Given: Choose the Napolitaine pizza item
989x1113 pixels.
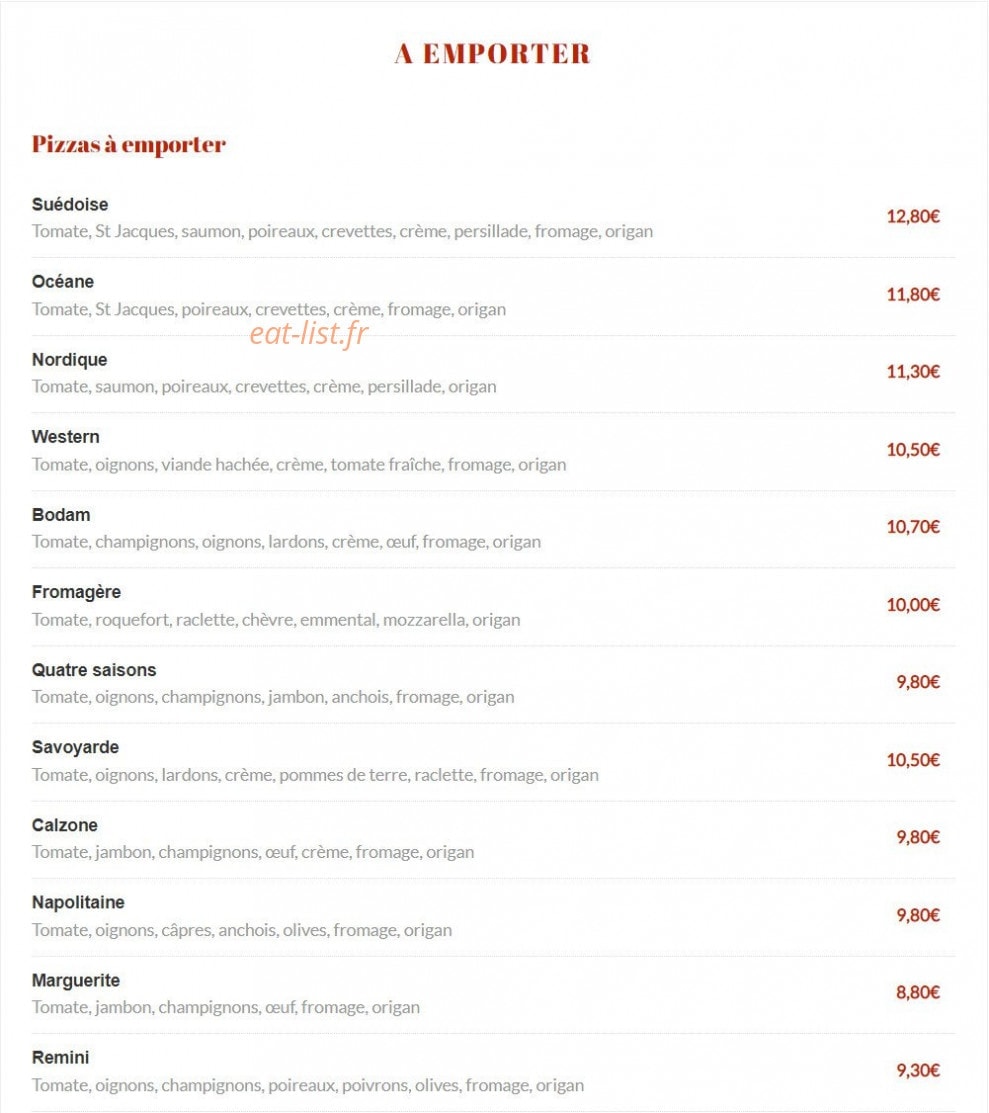Looking at the screenshot, I should coord(78,903).
